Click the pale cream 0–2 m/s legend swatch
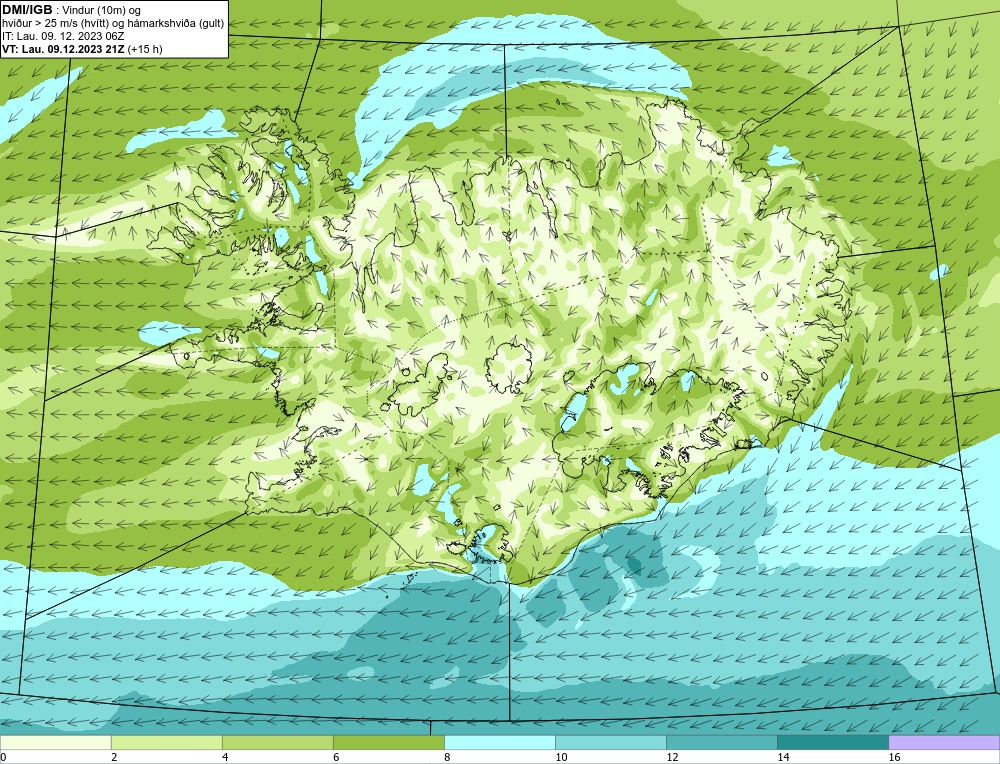The image size is (1000, 764). point(55,742)
